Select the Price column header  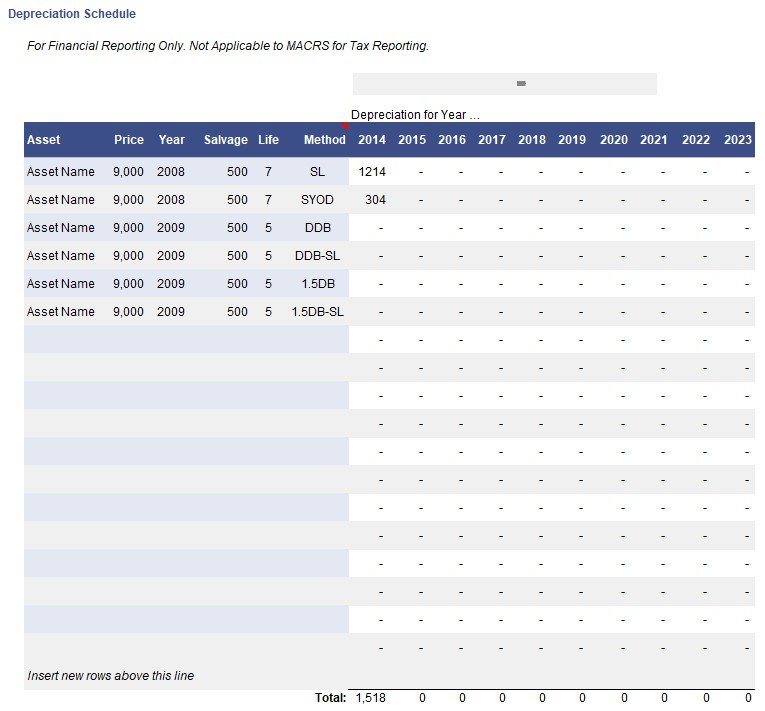pos(129,140)
